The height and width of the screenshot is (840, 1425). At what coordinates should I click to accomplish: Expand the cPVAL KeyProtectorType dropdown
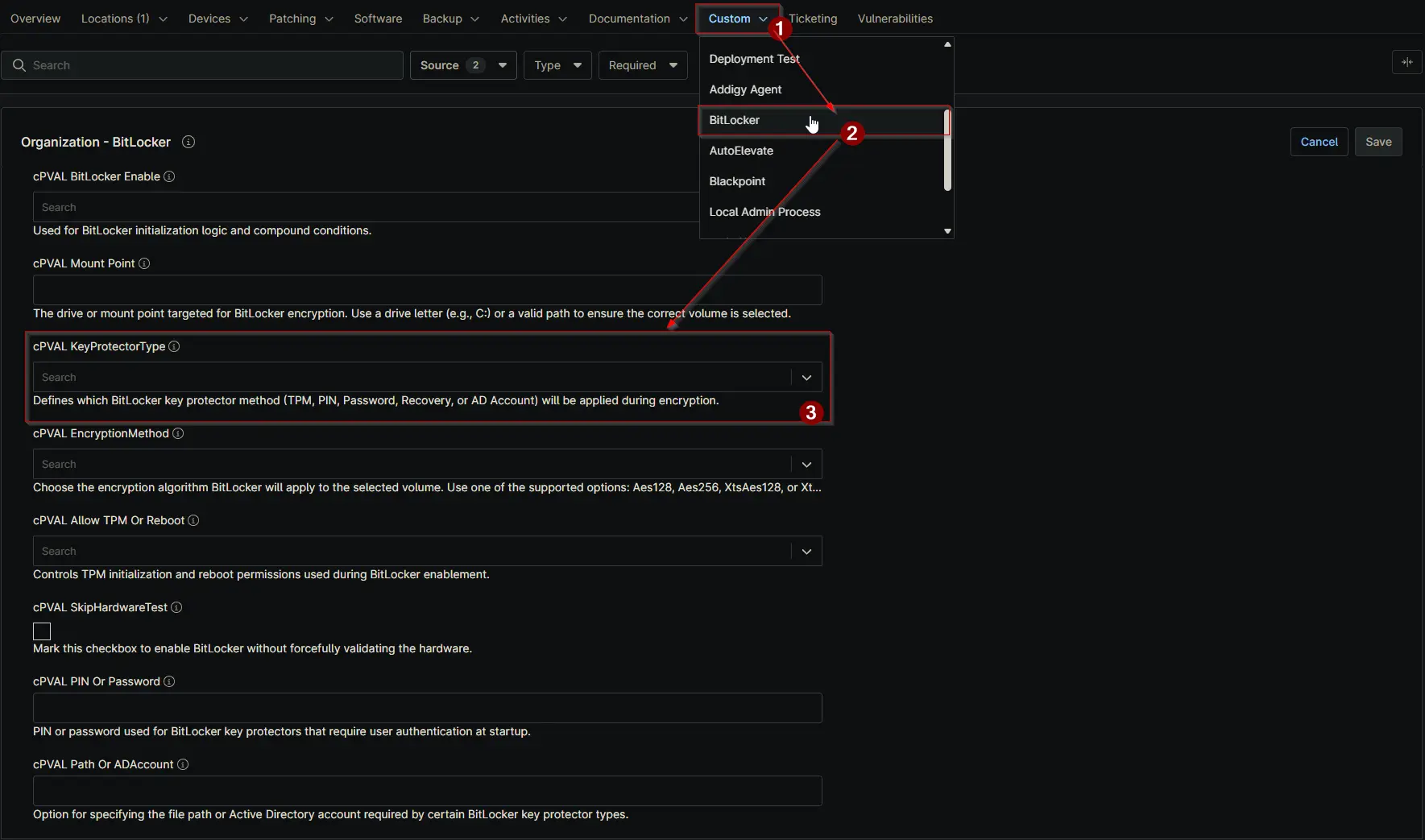click(806, 377)
